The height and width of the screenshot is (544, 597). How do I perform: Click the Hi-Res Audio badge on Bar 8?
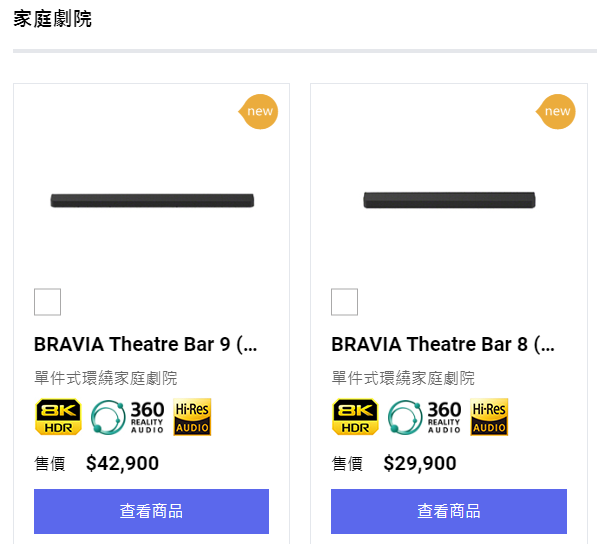point(489,417)
